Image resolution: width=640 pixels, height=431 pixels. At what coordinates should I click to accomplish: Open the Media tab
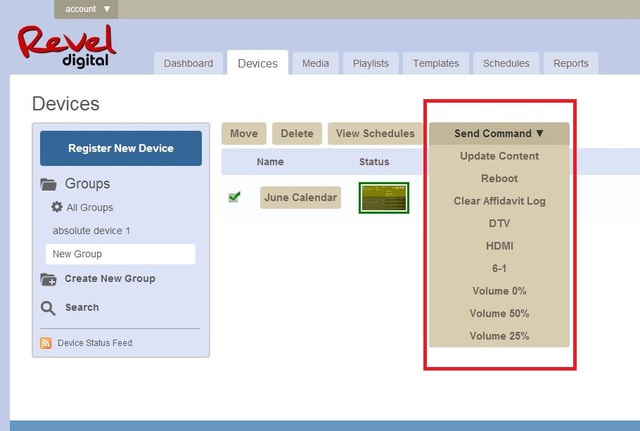(x=316, y=63)
